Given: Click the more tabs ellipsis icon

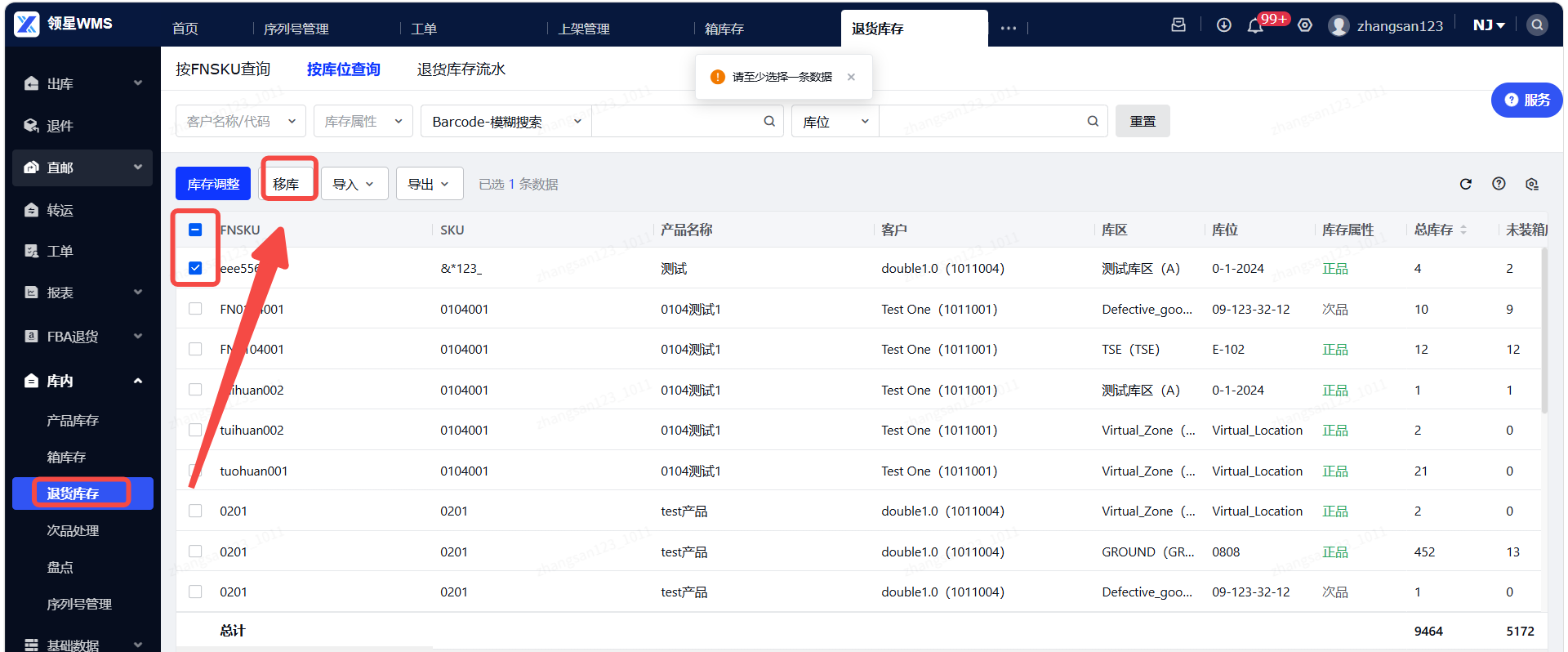Looking at the screenshot, I should point(1009,29).
